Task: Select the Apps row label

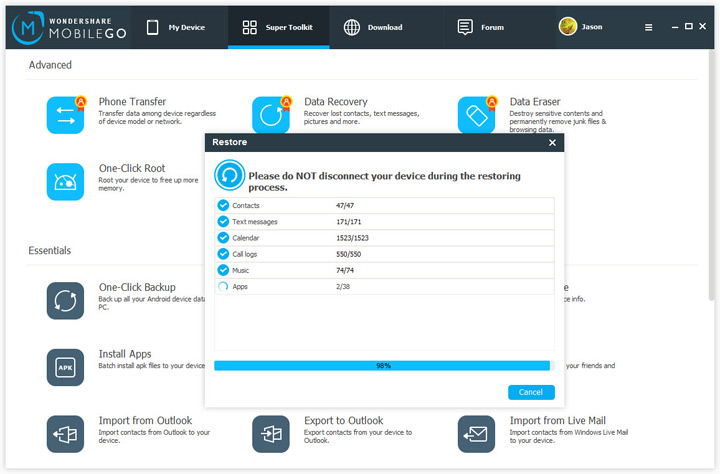Action: pyautogui.click(x=240, y=287)
